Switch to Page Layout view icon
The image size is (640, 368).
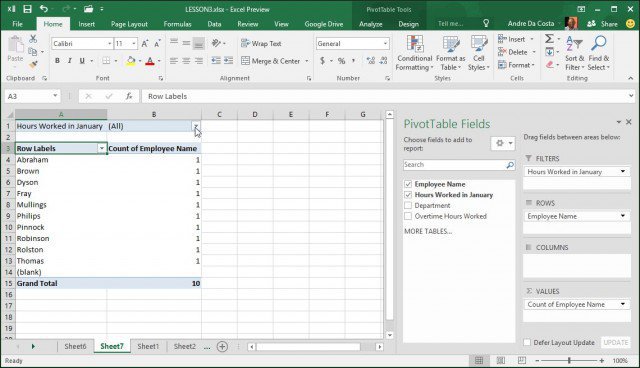500,360
